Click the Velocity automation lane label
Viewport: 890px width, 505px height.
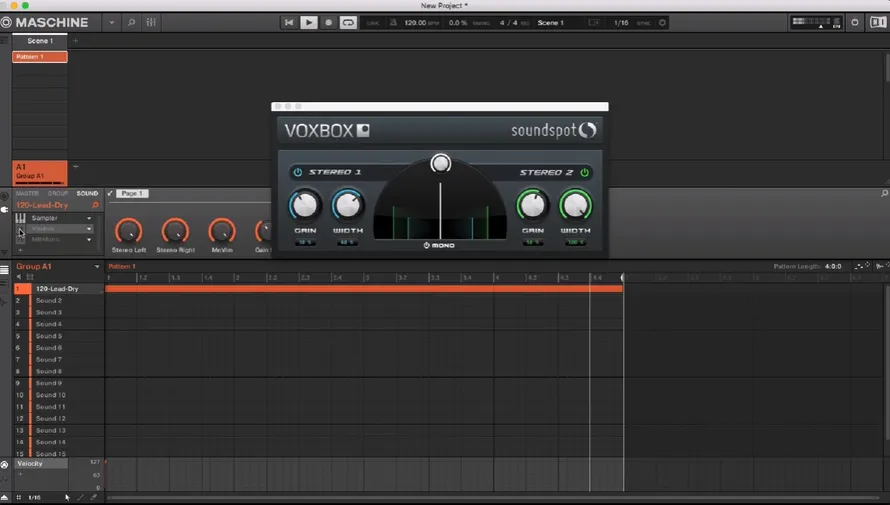40,464
